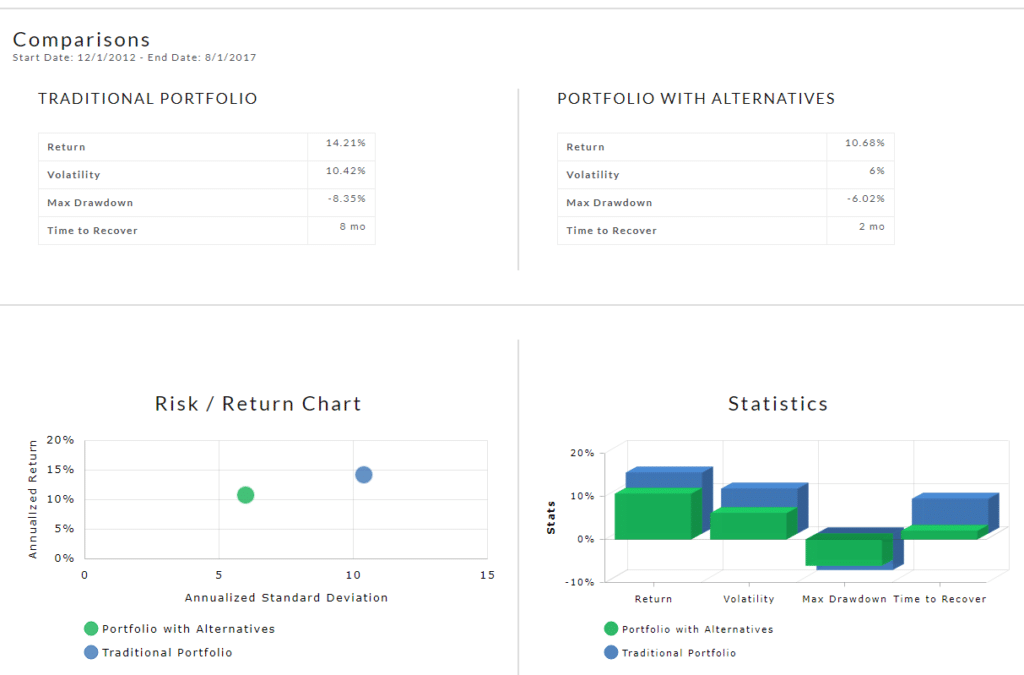Click the PORTFOLIO WITH ALTERNATIVES heading
1024x675 pixels.
point(696,99)
